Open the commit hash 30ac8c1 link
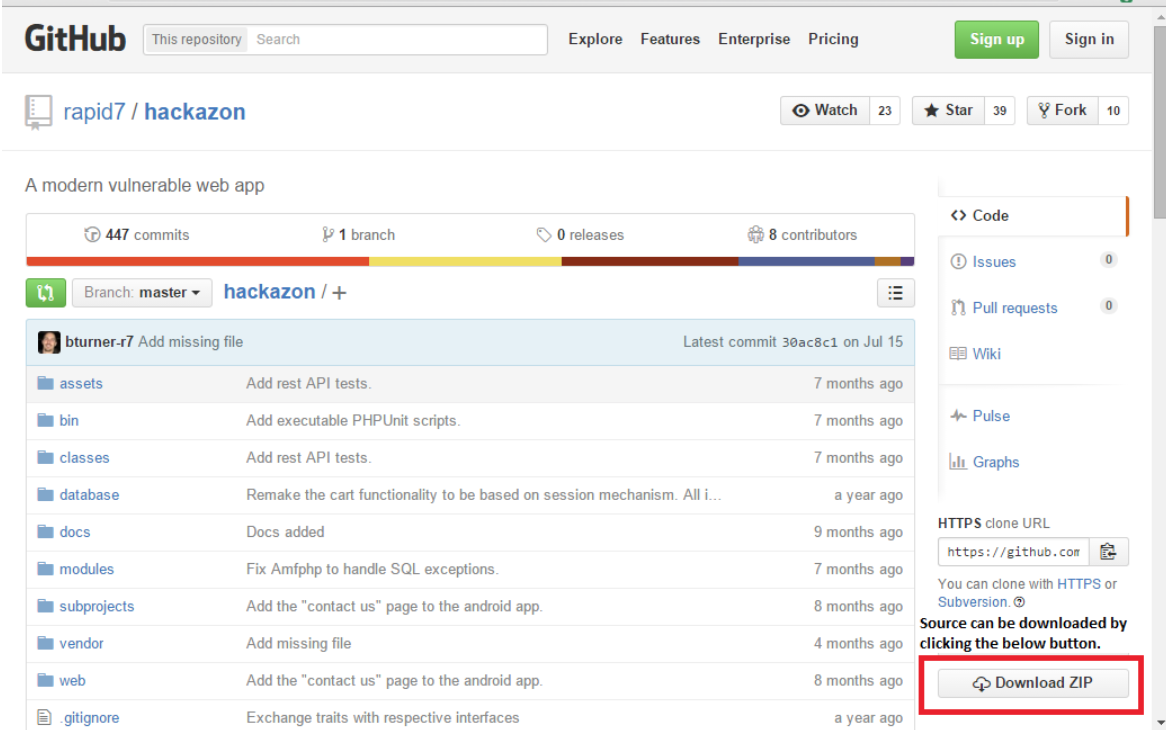Screen dimensions: 1166x730 (x=809, y=343)
